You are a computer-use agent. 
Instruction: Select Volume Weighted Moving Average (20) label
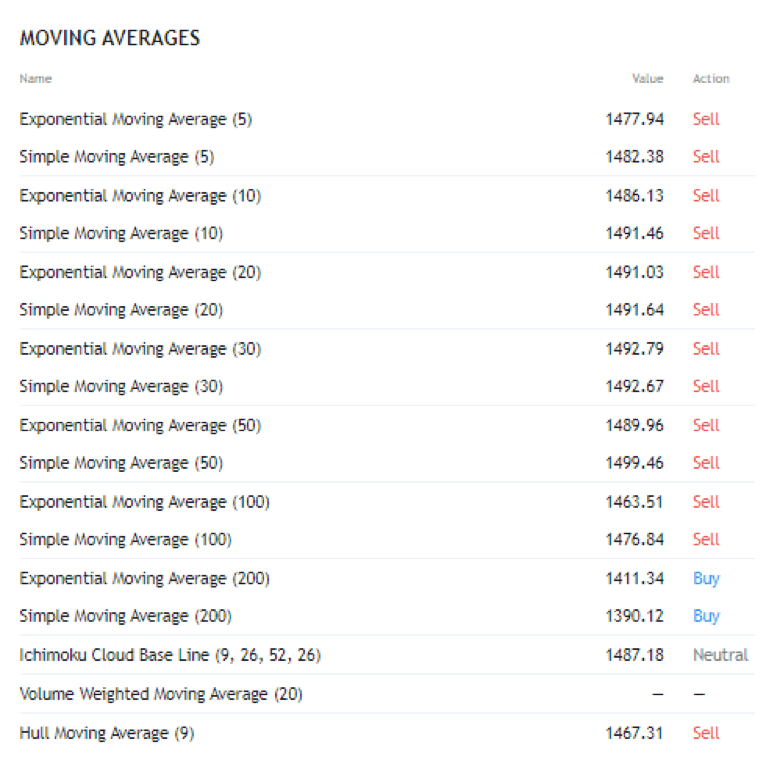coord(161,694)
